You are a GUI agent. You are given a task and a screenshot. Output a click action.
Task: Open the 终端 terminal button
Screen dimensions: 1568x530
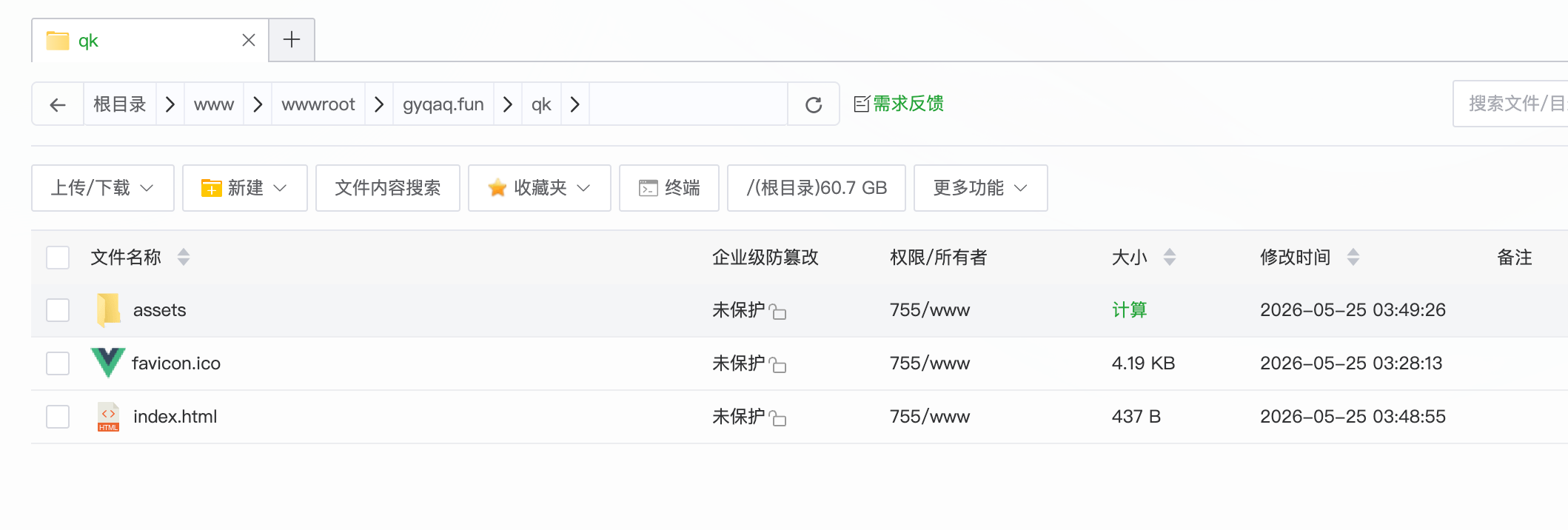(669, 188)
